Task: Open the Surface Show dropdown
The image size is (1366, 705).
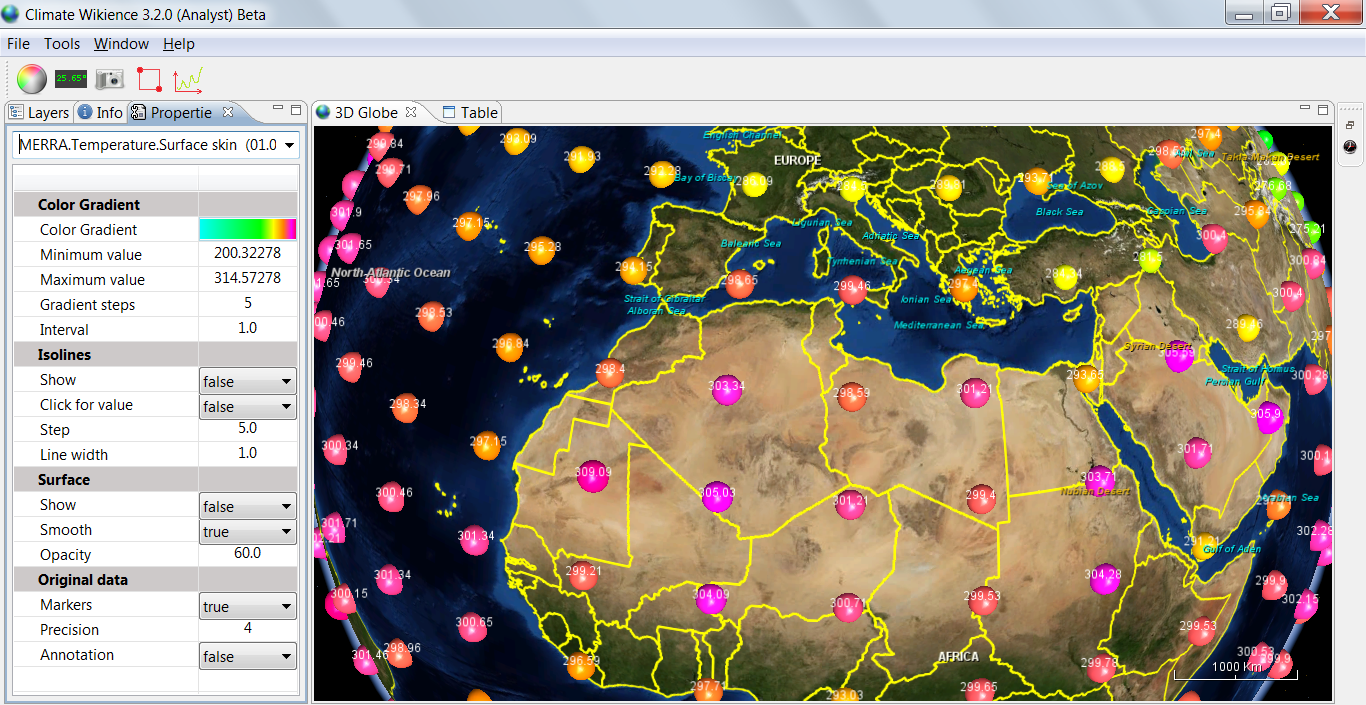Action: click(248, 506)
